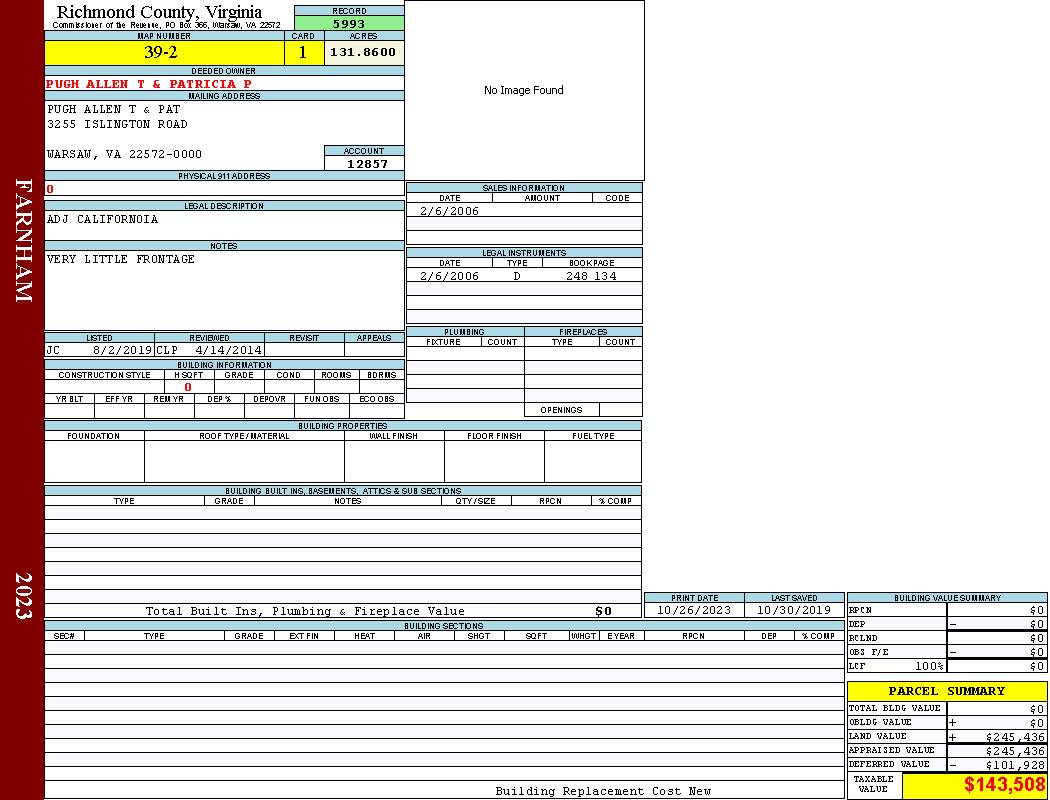Click the physical 911 address field
1050x800 pixels.
click(x=224, y=188)
